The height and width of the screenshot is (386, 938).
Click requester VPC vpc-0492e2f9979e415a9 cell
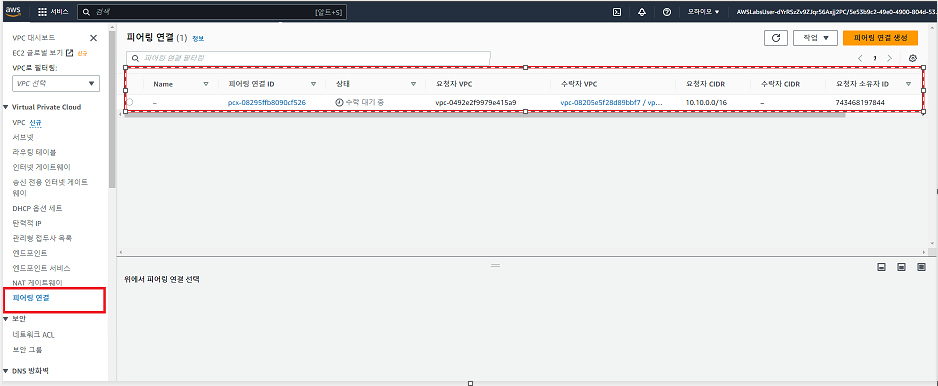tap(476, 102)
